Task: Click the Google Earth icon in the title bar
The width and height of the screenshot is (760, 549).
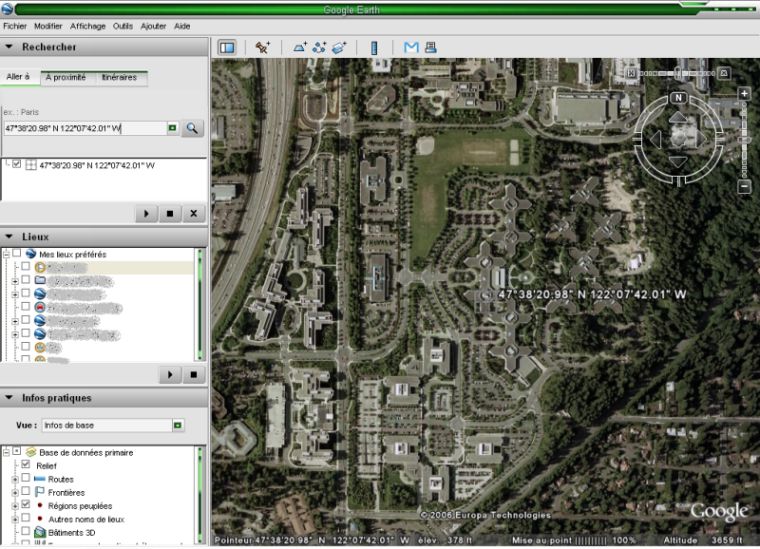Action: [7, 9]
